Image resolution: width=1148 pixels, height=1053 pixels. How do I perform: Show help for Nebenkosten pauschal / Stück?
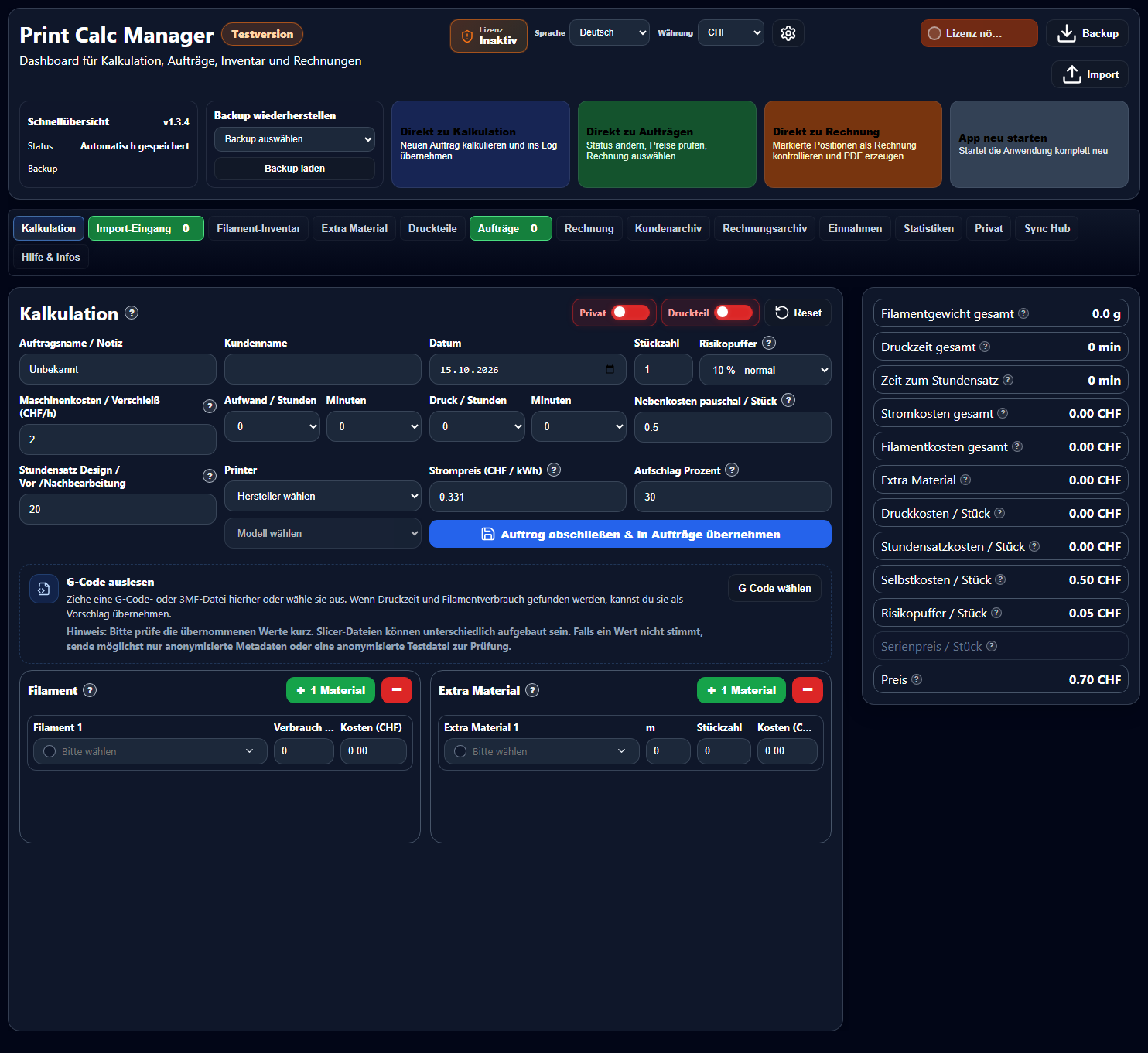pos(788,400)
